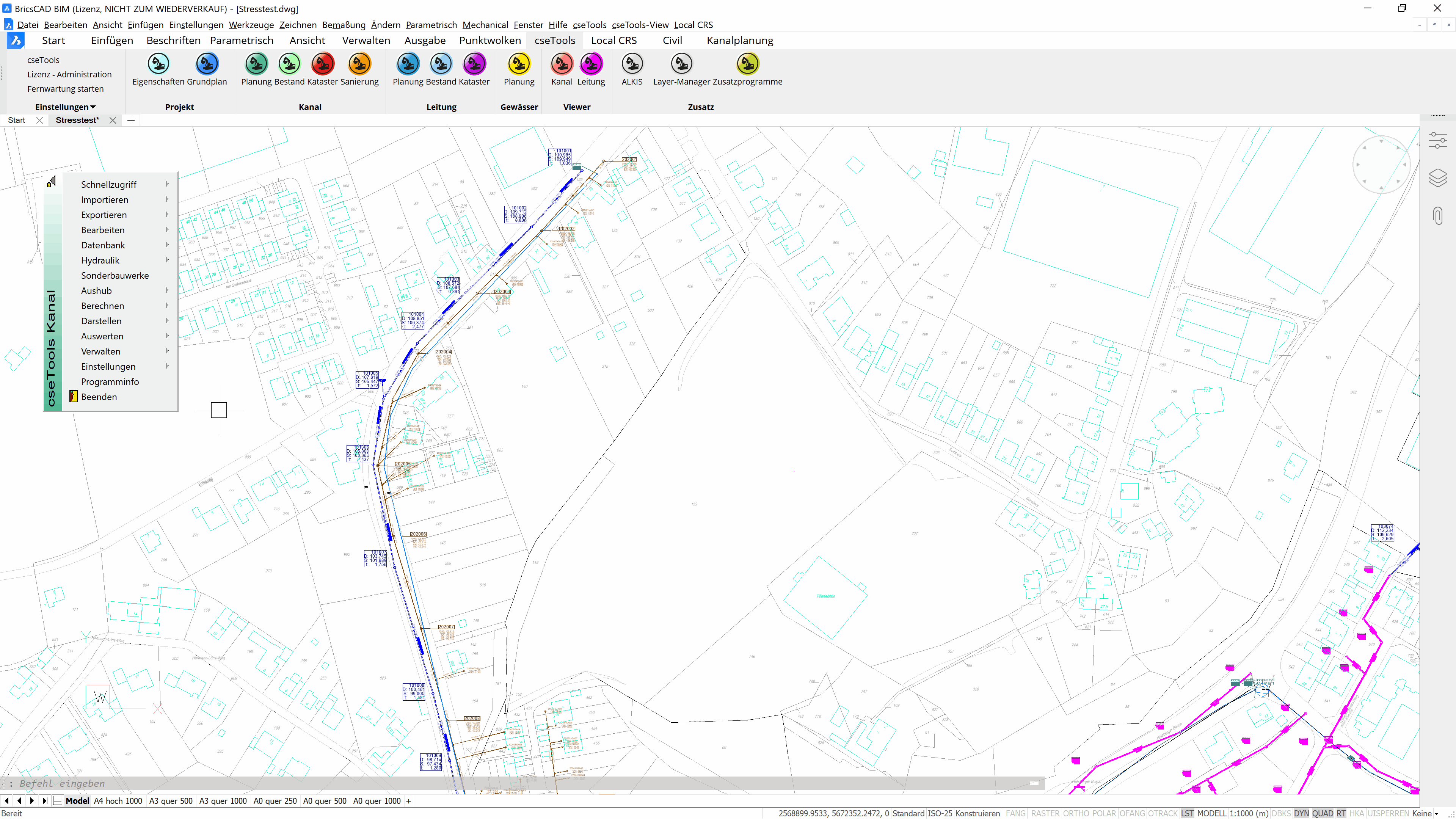Click the red Kanal Kataster icon
The width and height of the screenshot is (1456, 819).
(323, 64)
